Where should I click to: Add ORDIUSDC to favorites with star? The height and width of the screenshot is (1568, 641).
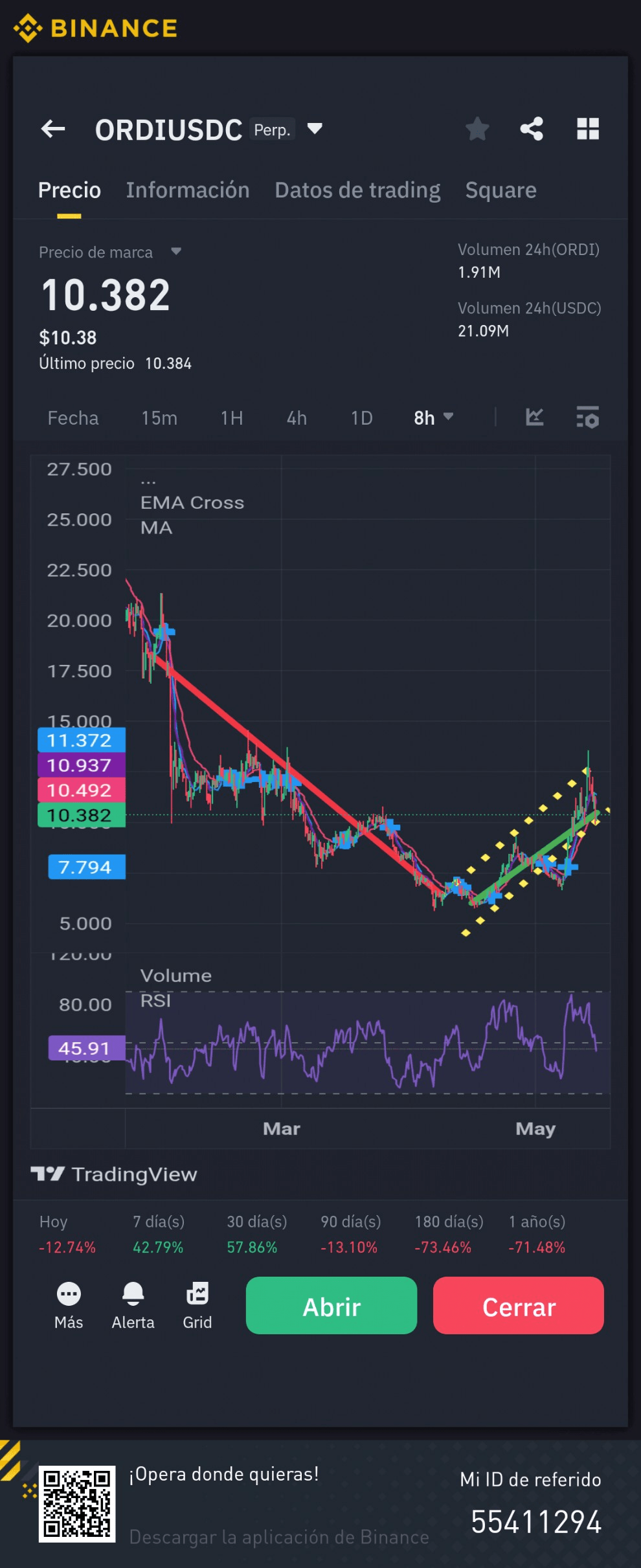pos(477,129)
